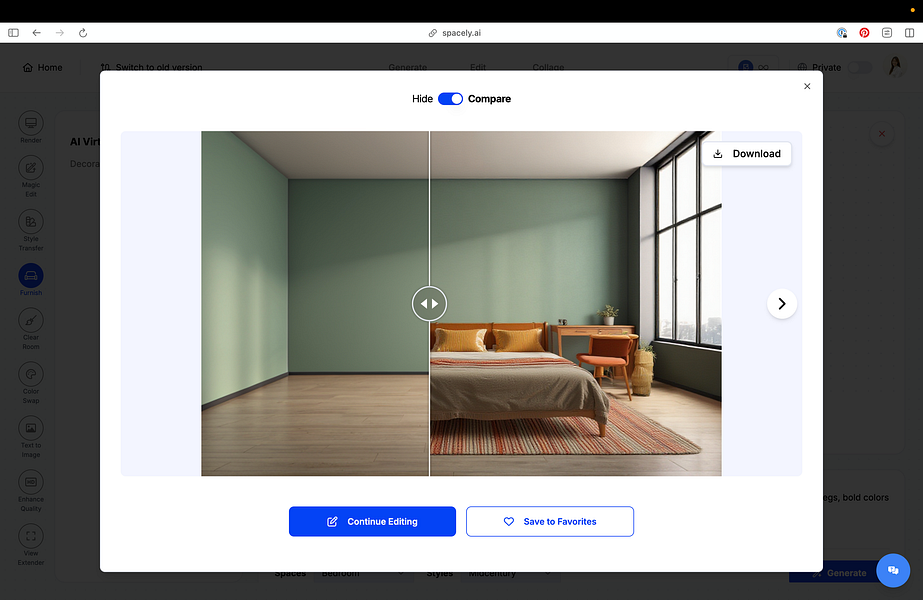Click browser back arrow
Screen dimensions: 923x600
point(36,33)
